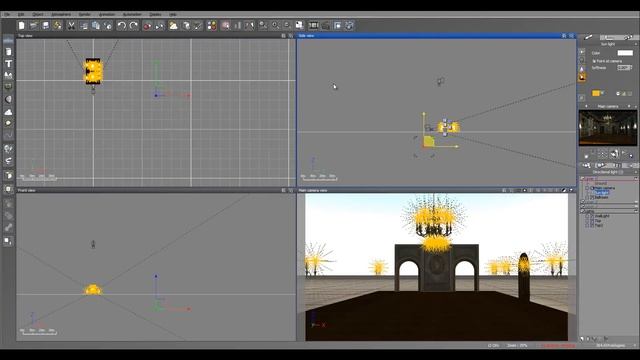
Task: Select the terrain mountain tool
Action: coord(8,75)
